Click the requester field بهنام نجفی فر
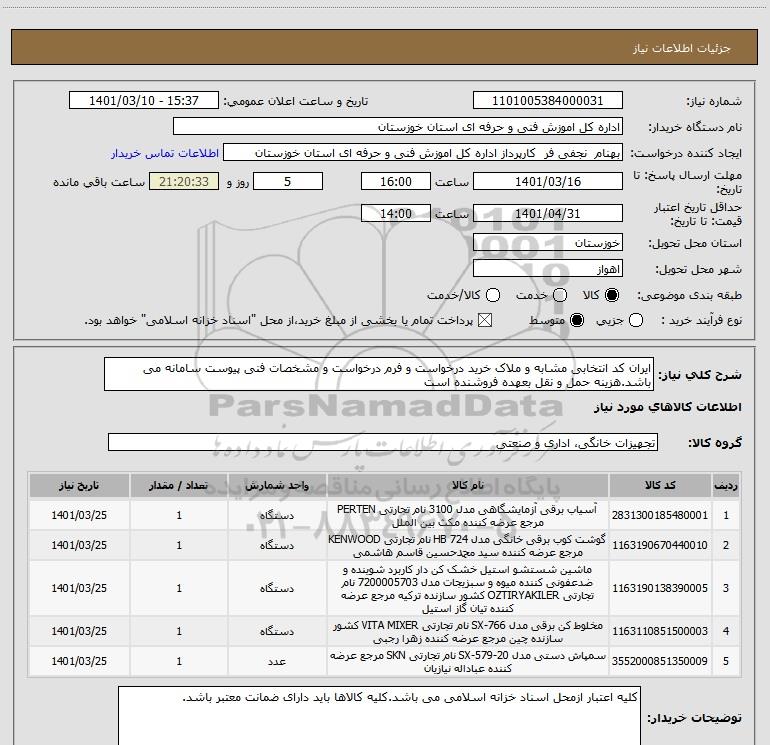The height and width of the screenshot is (745, 770). pyautogui.click(x=423, y=153)
